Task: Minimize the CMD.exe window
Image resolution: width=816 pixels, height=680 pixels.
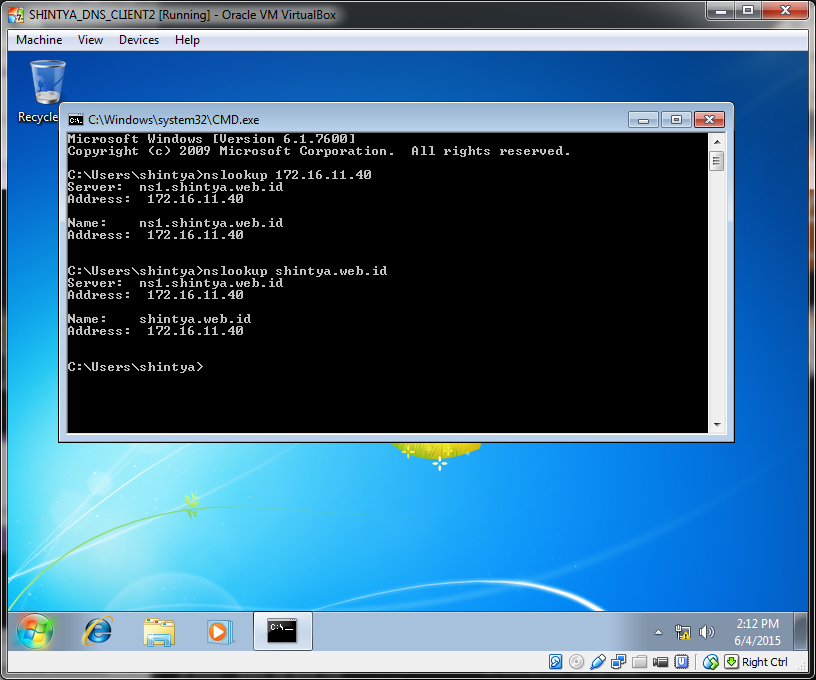Action: (643, 120)
